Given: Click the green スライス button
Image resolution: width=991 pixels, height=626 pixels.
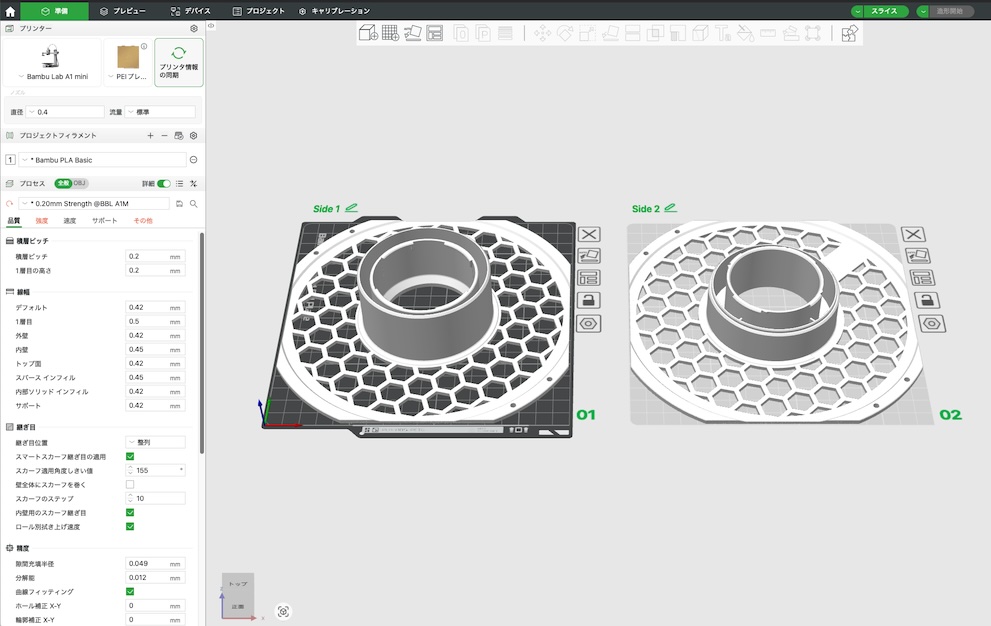Looking at the screenshot, I should [x=884, y=11].
